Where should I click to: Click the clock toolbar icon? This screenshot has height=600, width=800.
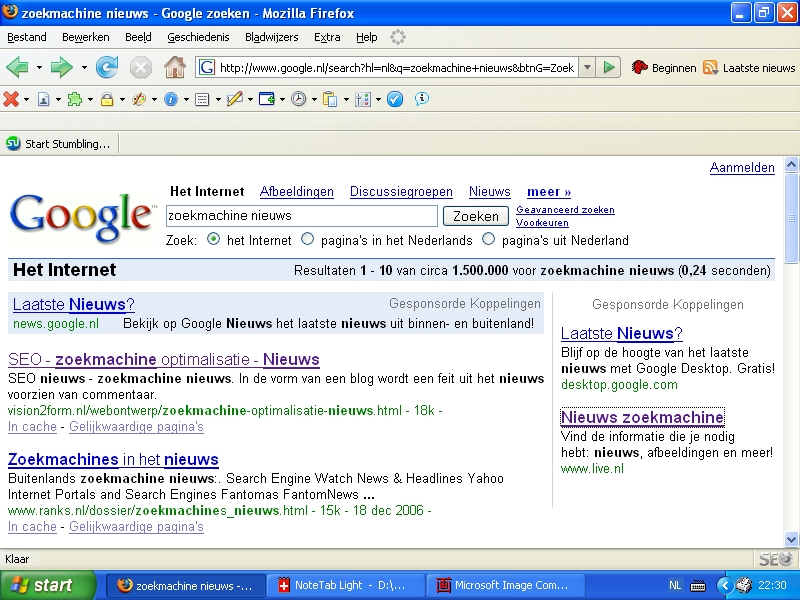click(298, 99)
